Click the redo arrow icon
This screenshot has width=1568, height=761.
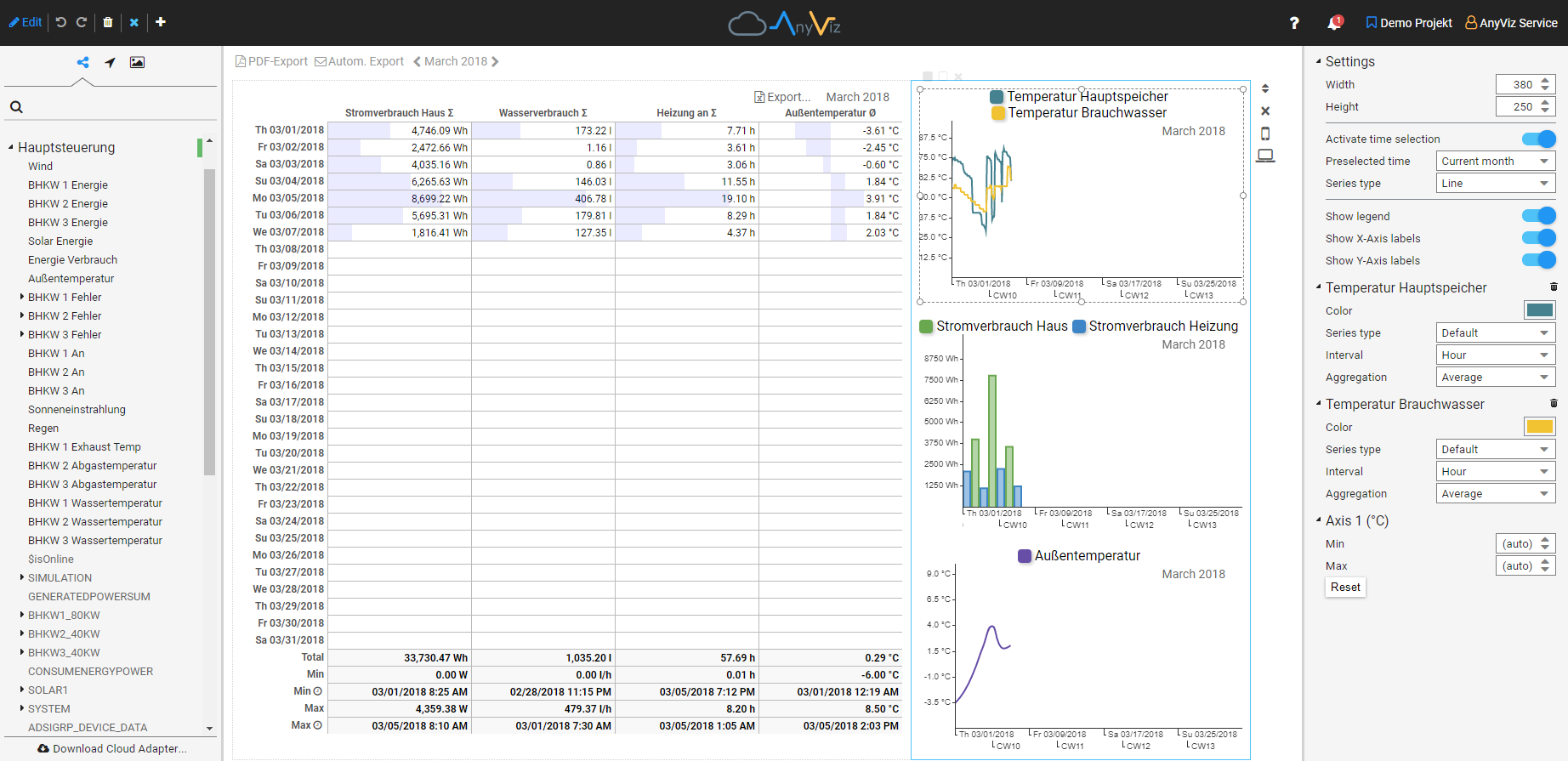pyautogui.click(x=82, y=22)
